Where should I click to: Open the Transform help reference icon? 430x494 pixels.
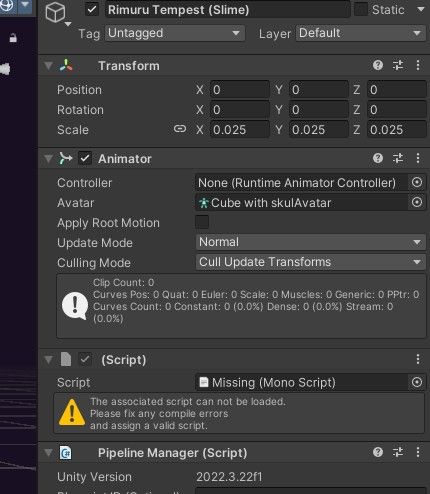pos(378,65)
